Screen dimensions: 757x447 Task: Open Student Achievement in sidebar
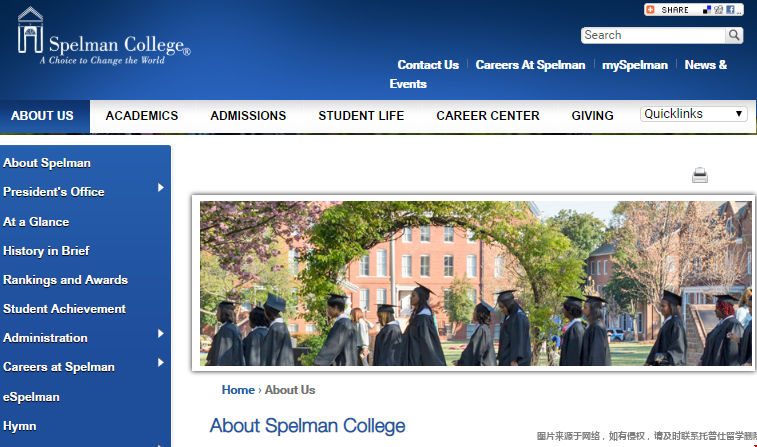tap(64, 309)
